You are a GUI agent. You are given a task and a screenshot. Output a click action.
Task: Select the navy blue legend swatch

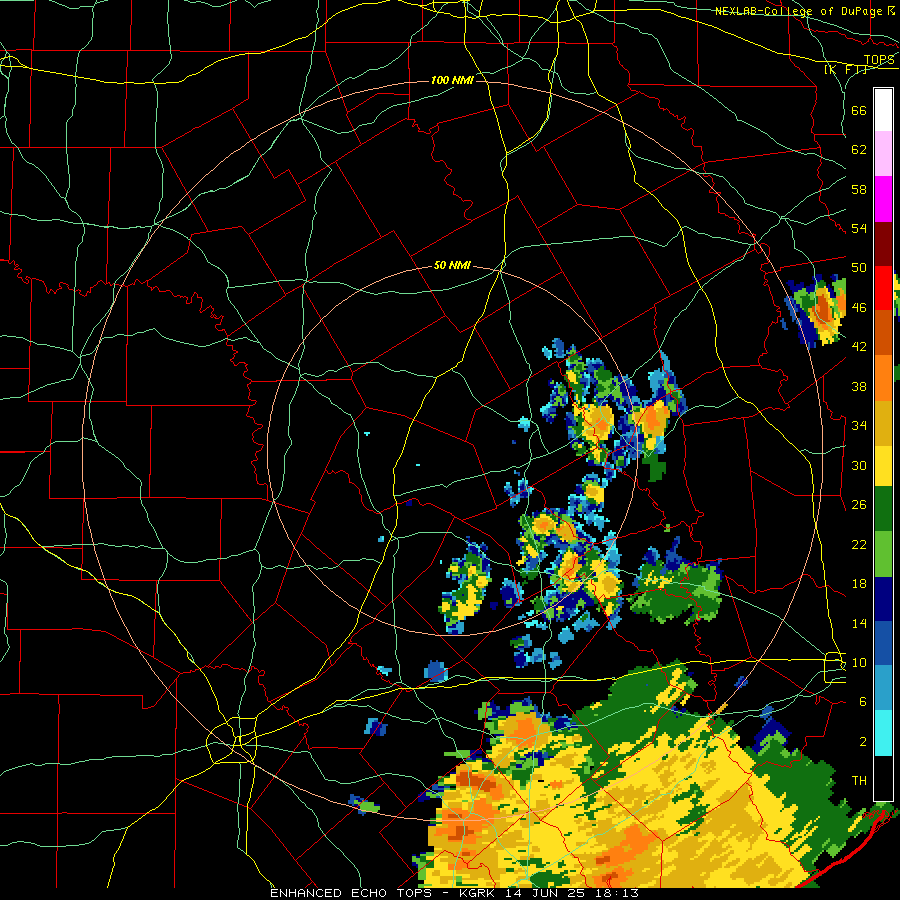click(x=883, y=599)
